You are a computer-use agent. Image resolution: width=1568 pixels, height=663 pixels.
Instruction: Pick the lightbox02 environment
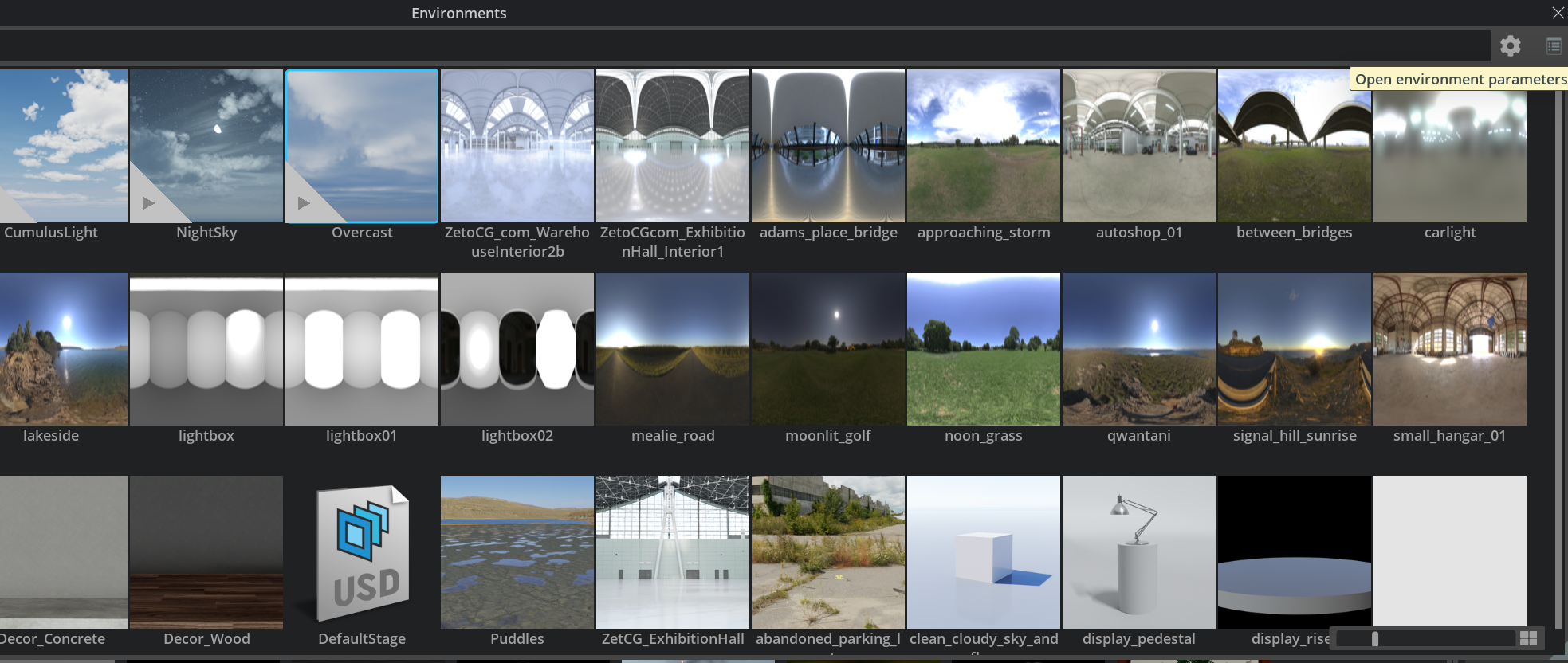click(x=517, y=349)
